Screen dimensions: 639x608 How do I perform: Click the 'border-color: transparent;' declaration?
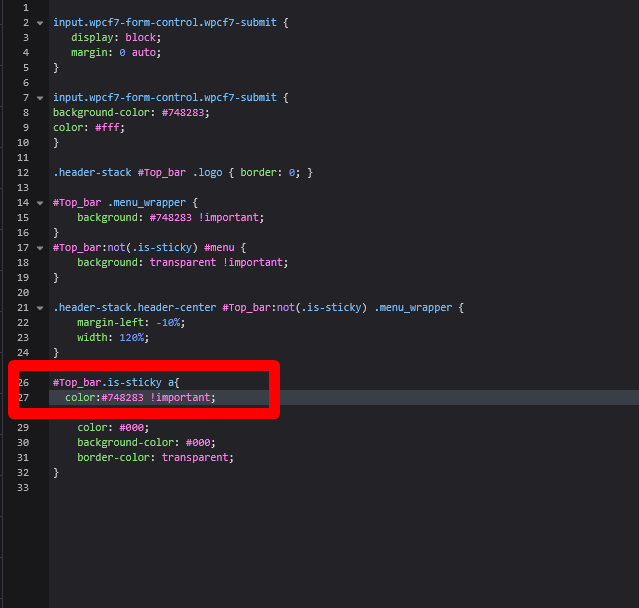point(155,457)
